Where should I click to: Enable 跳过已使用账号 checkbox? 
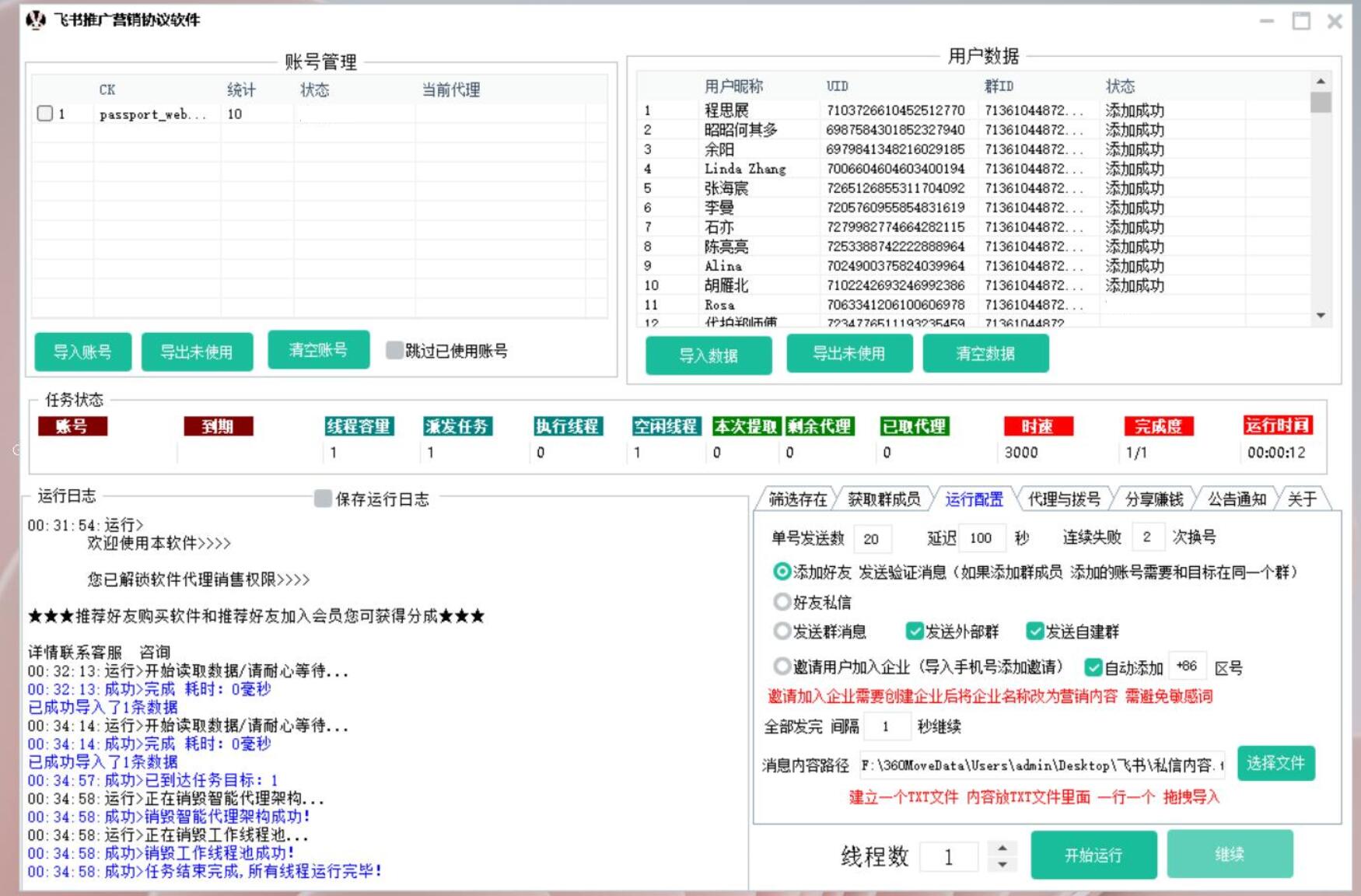394,351
